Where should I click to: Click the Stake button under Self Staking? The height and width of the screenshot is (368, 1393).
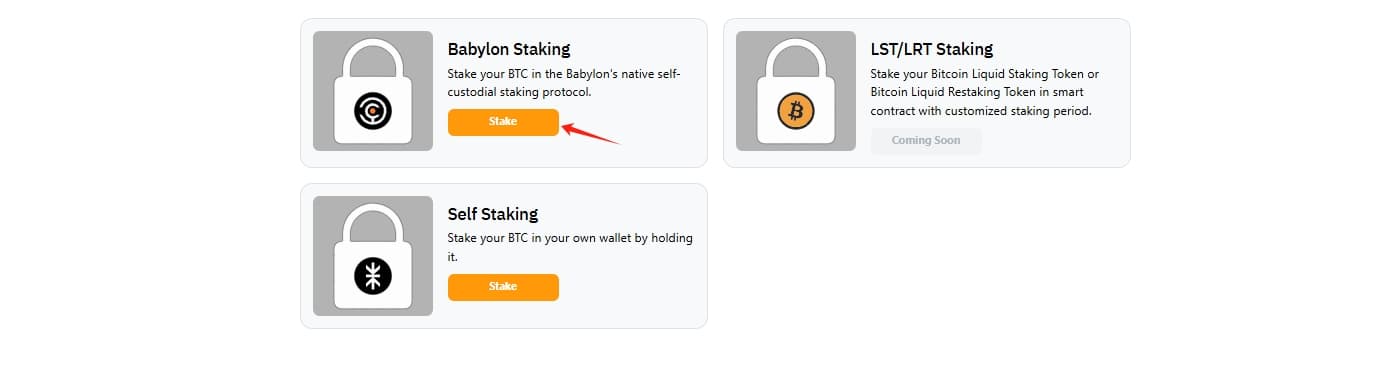[x=503, y=287]
